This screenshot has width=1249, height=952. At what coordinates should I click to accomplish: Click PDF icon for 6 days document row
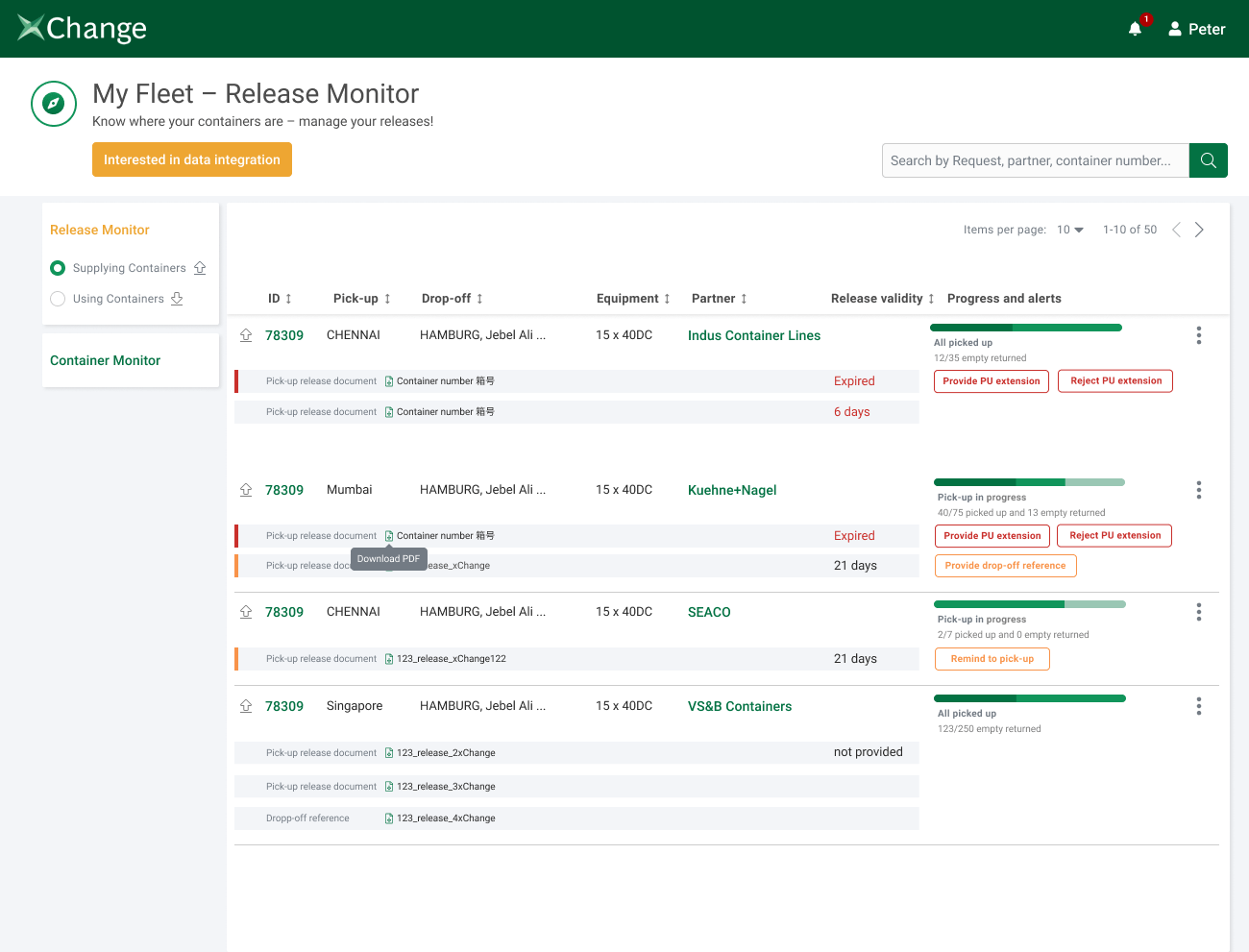(389, 412)
